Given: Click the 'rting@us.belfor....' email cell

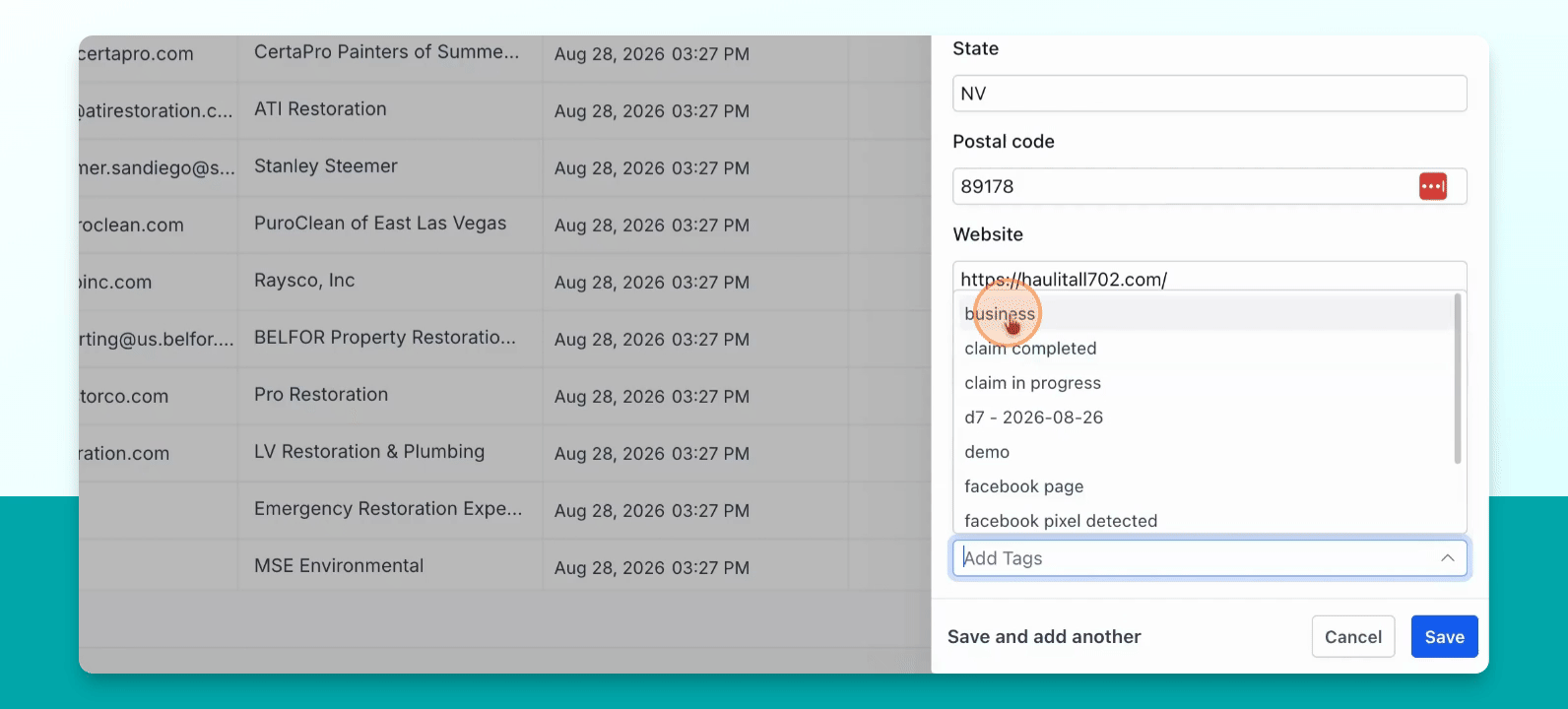Looking at the screenshot, I should coord(157,340).
